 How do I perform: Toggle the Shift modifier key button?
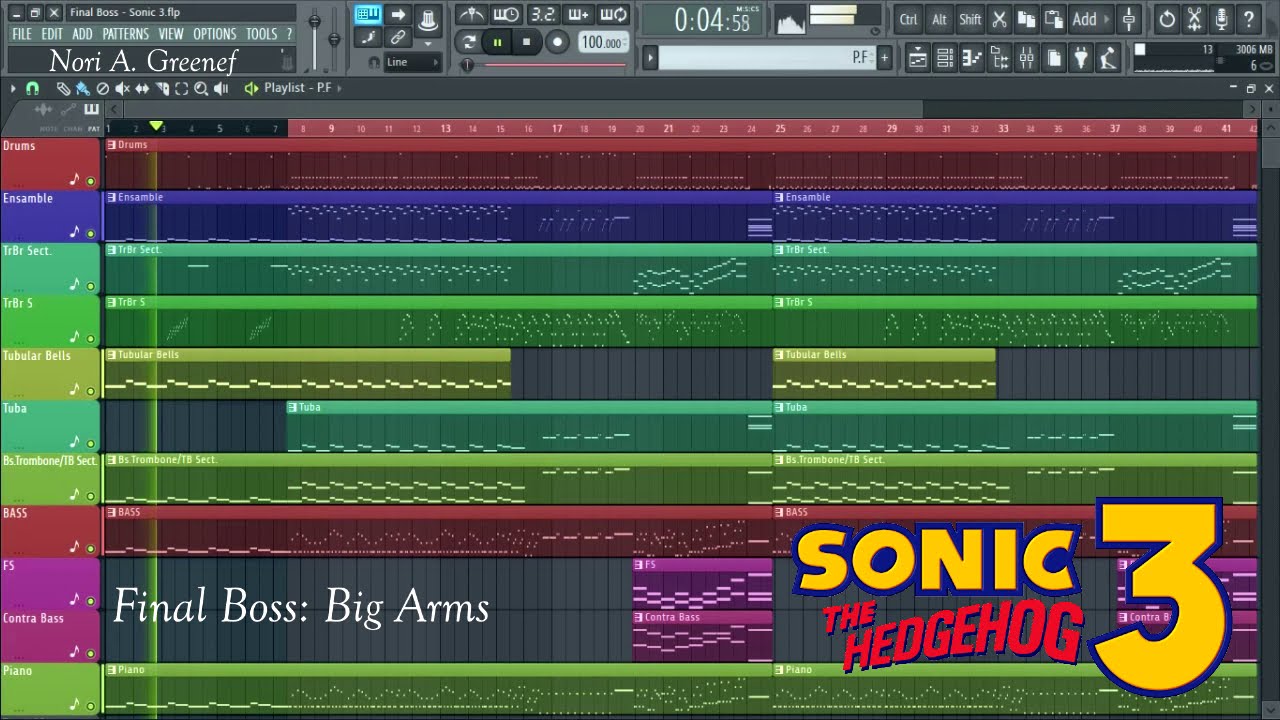(970, 19)
